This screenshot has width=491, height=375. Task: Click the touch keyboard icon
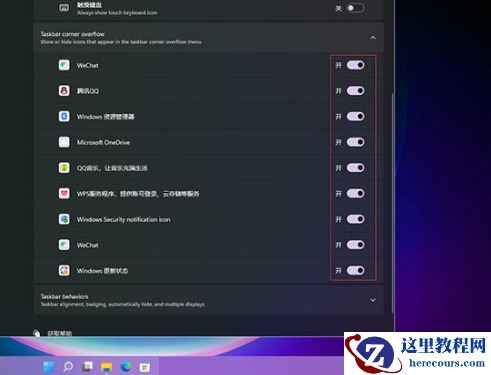pos(64,8)
